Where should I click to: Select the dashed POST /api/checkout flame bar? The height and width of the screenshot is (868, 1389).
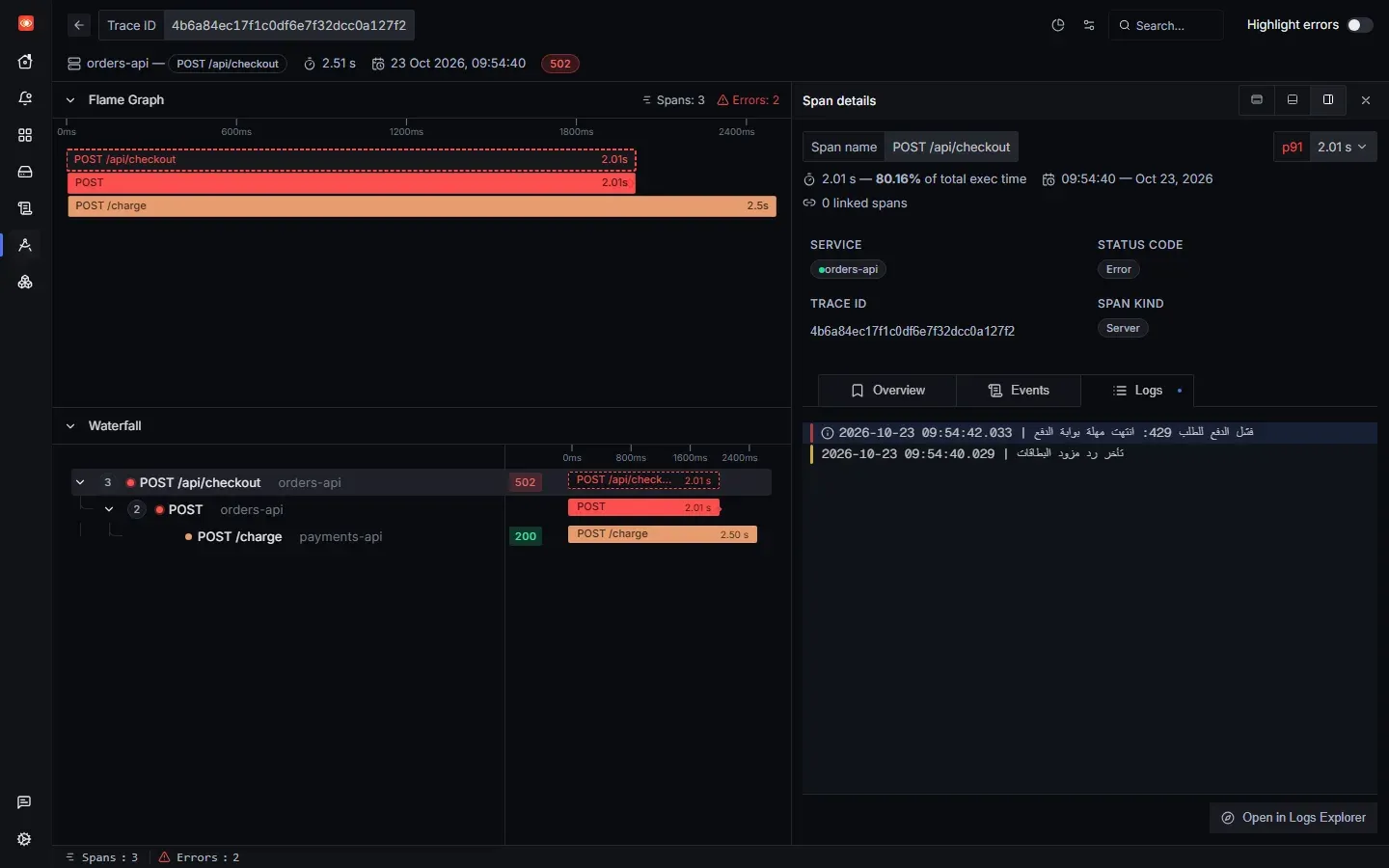351,159
